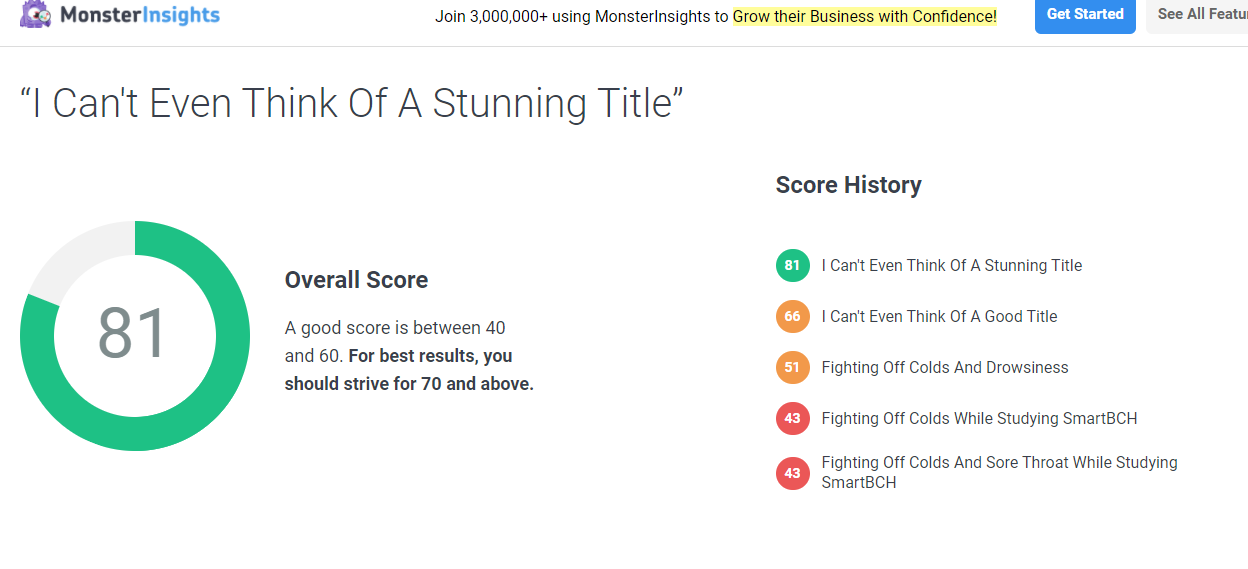Click the large 81 number in the chart
The width and height of the screenshot is (1248, 569).
click(132, 334)
